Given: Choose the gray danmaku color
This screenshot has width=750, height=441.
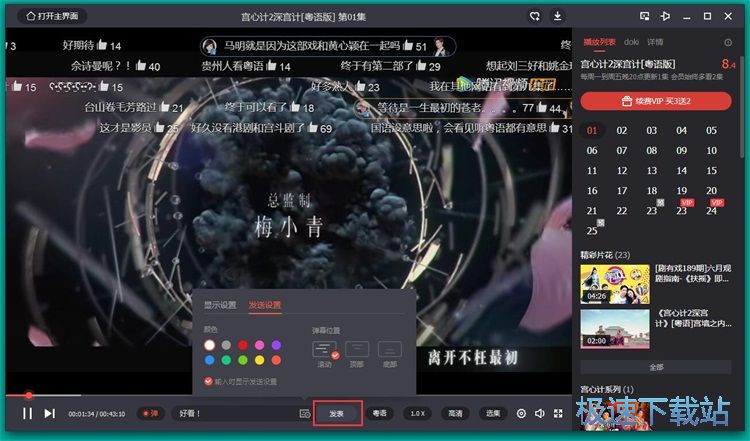Looking at the screenshot, I should point(226,345).
